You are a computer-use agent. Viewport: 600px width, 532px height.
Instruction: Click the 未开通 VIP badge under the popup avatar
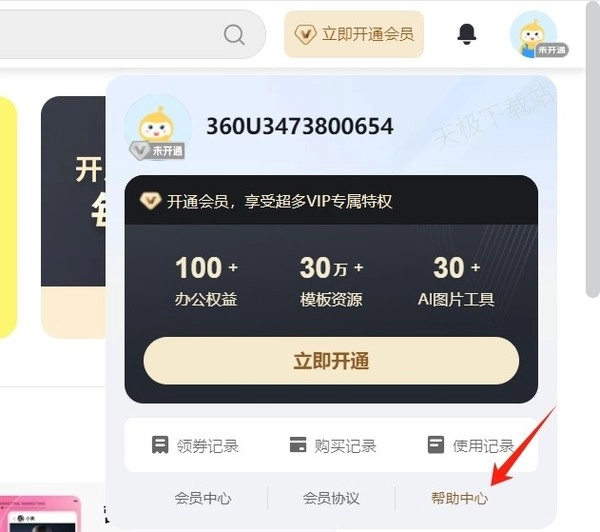(x=157, y=150)
